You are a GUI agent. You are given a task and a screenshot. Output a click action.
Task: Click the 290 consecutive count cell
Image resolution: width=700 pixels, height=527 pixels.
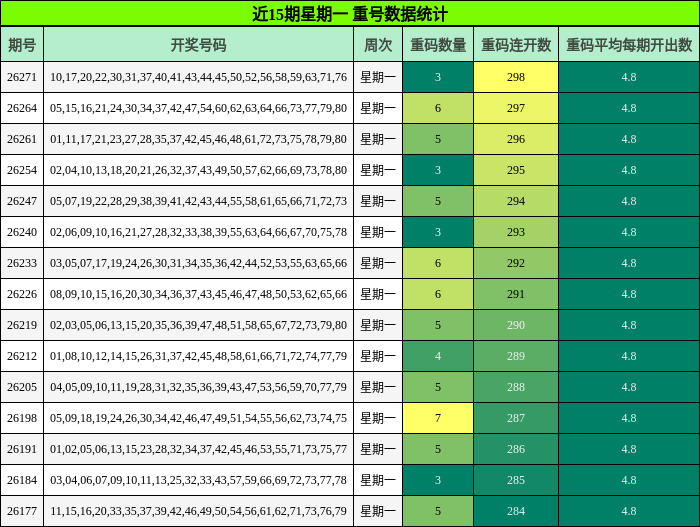[x=516, y=325]
